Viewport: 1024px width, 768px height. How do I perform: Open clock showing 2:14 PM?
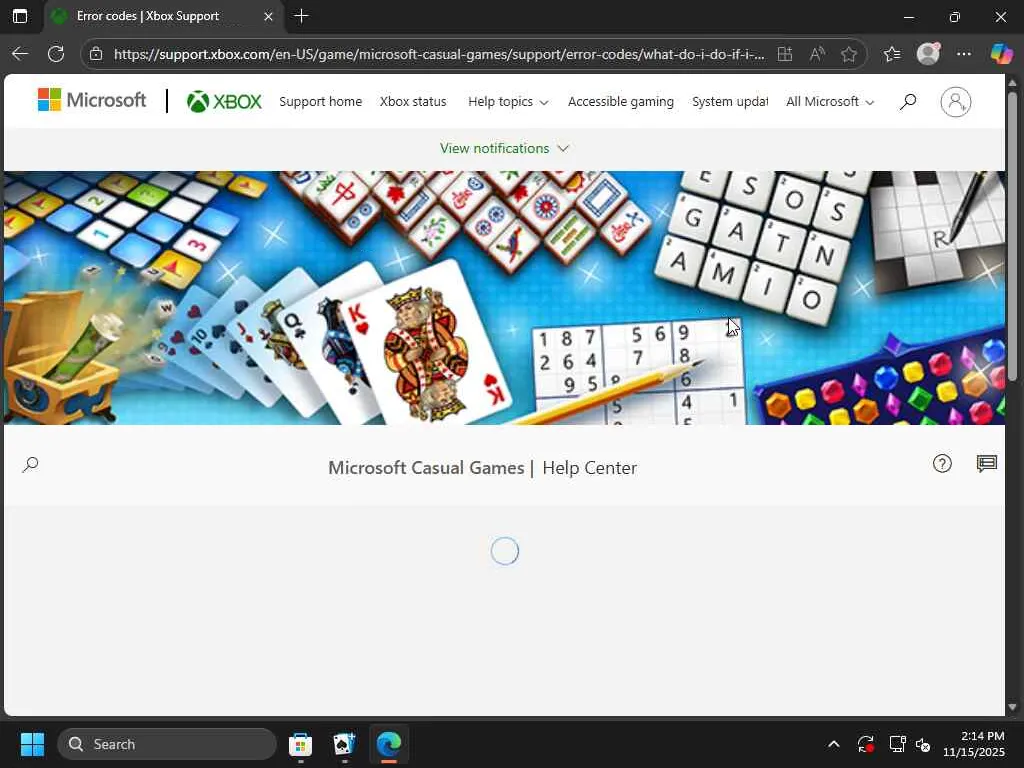tap(974, 744)
